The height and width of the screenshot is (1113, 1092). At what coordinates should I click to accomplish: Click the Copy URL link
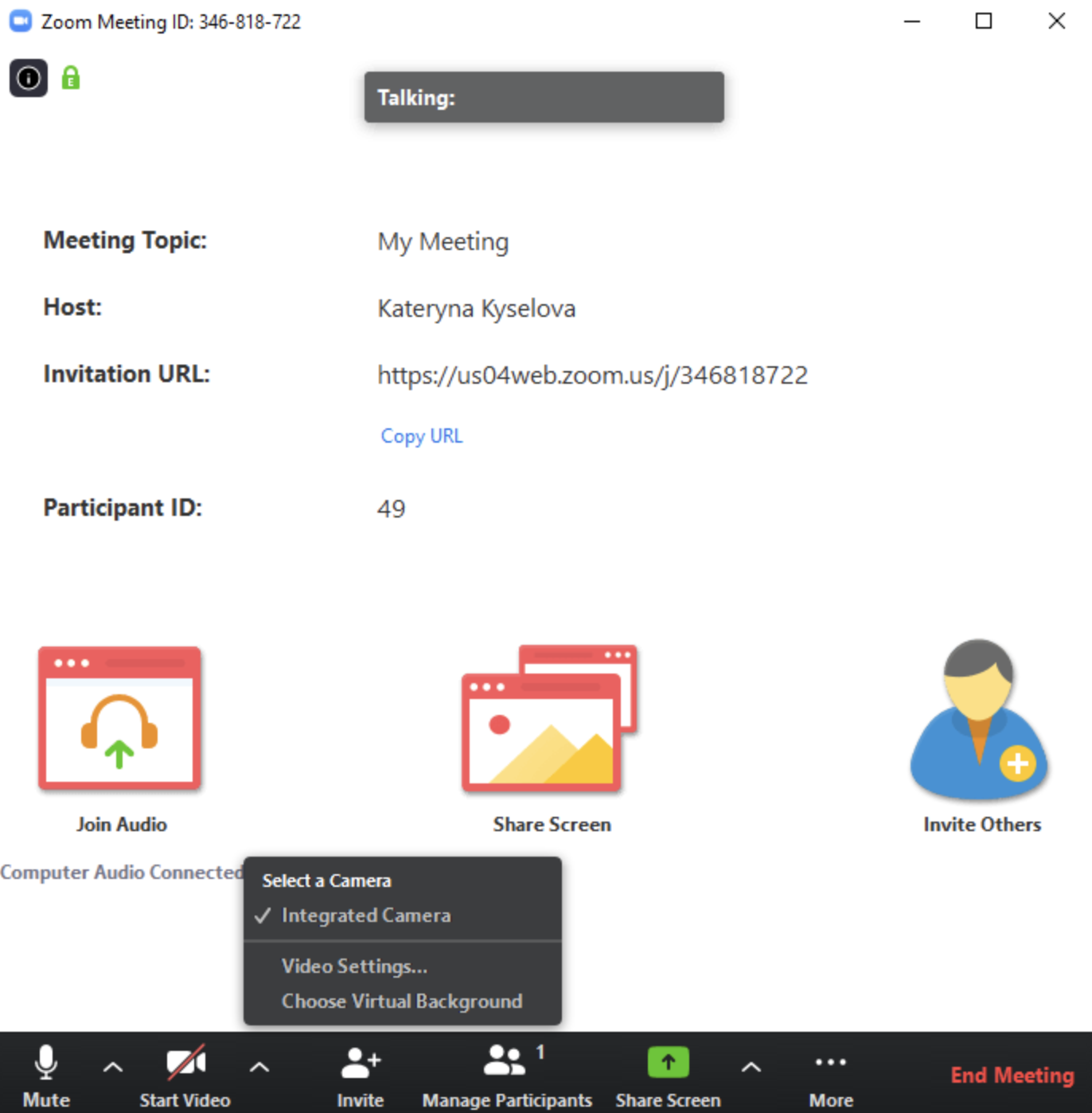[x=421, y=436]
